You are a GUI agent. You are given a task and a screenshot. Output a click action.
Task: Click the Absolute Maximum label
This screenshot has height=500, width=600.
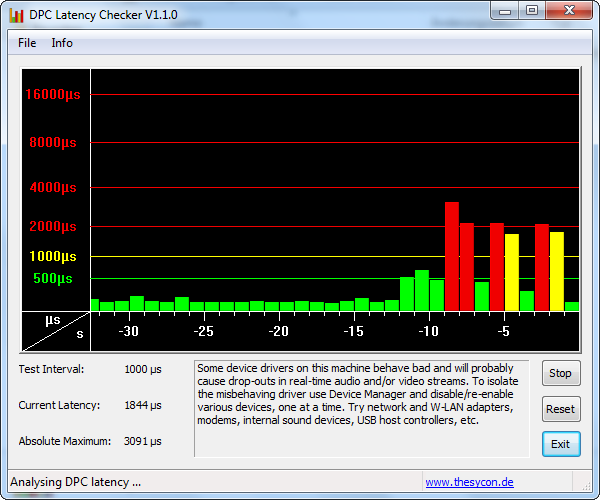(65, 441)
